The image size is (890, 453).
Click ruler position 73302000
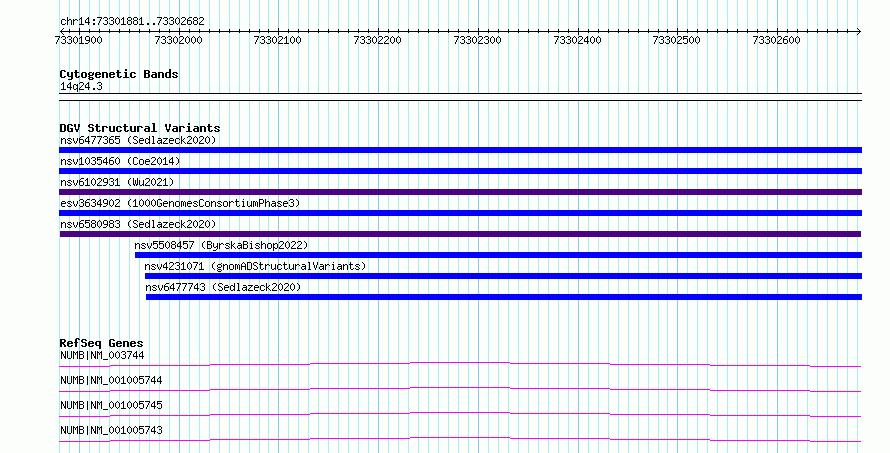coord(178,40)
